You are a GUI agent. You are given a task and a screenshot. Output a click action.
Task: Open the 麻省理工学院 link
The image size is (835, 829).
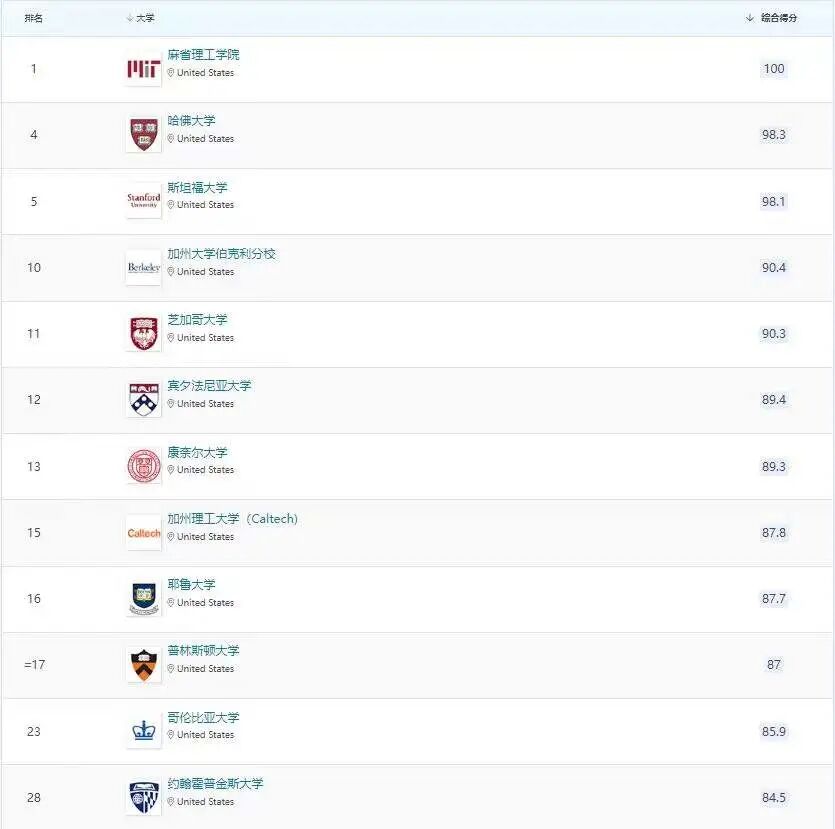point(203,54)
